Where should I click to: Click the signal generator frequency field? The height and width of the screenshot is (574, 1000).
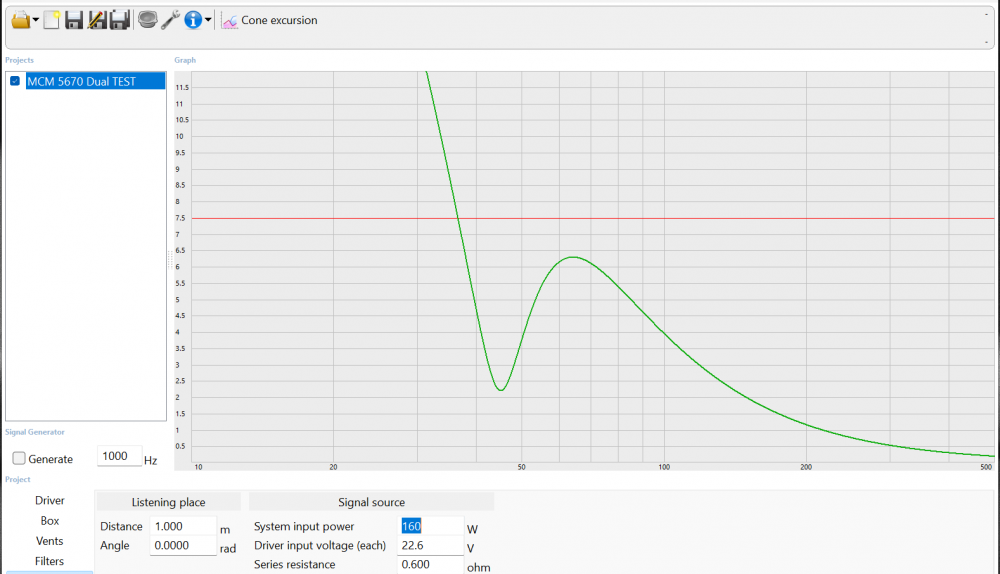click(x=119, y=456)
